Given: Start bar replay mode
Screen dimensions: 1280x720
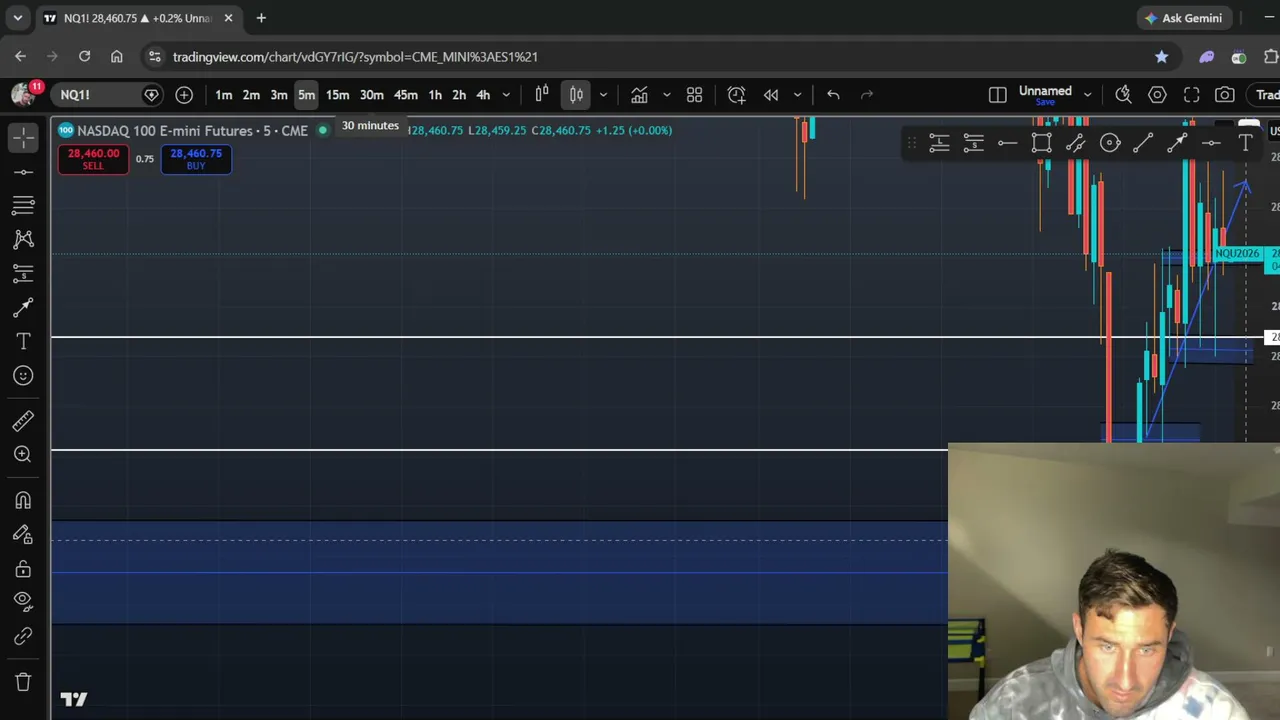Looking at the screenshot, I should pyautogui.click(x=771, y=95).
